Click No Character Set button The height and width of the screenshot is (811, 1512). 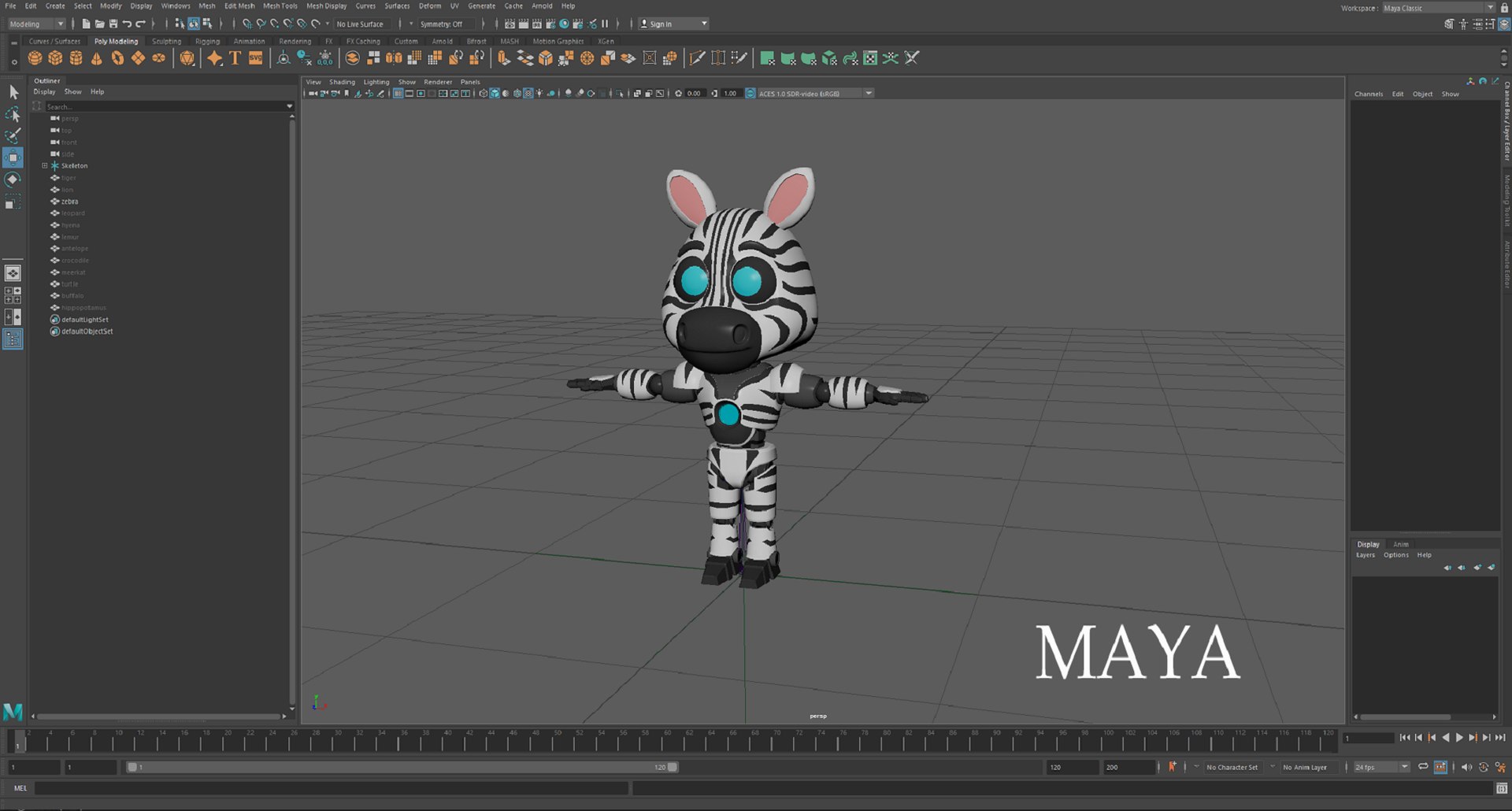(x=1232, y=768)
